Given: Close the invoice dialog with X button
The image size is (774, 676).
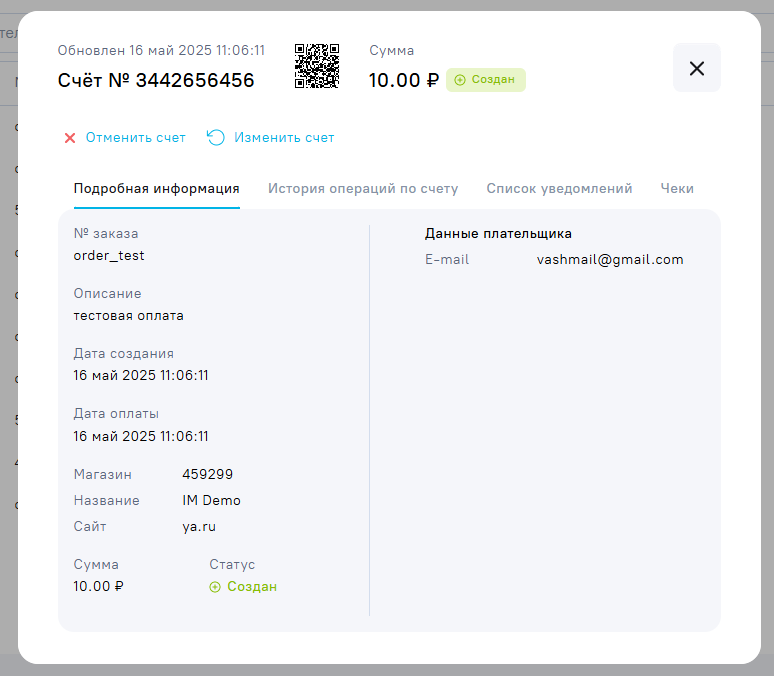Looking at the screenshot, I should point(697,68).
